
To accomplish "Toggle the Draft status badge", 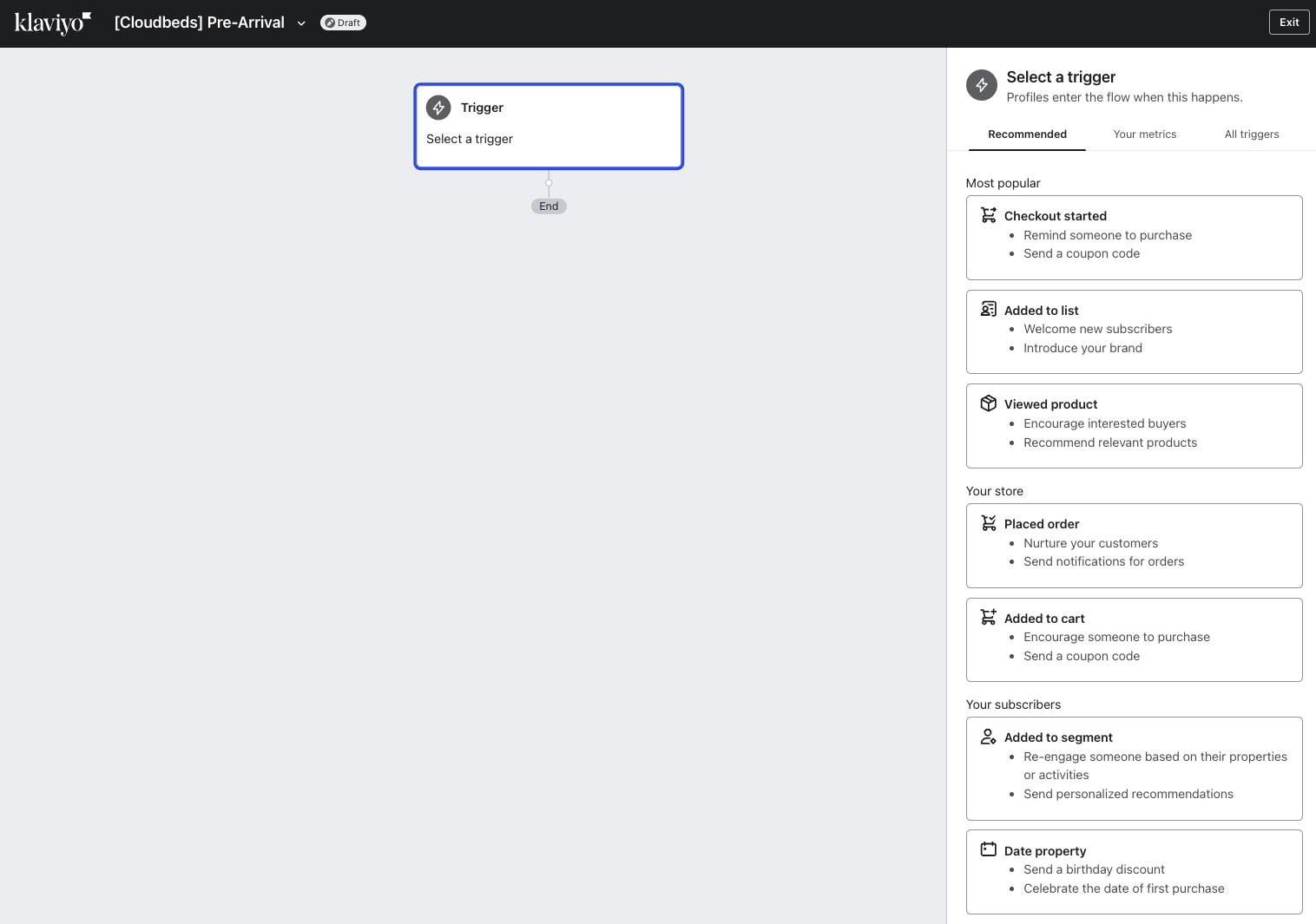I will point(343,23).
